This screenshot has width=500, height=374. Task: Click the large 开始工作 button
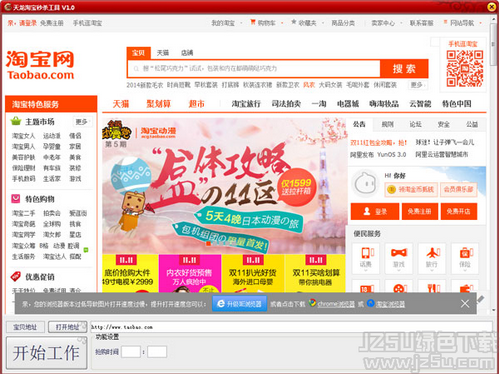point(47,353)
